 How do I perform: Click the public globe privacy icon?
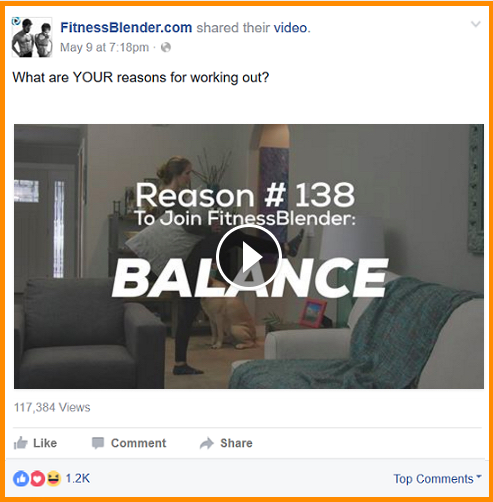coord(166,48)
